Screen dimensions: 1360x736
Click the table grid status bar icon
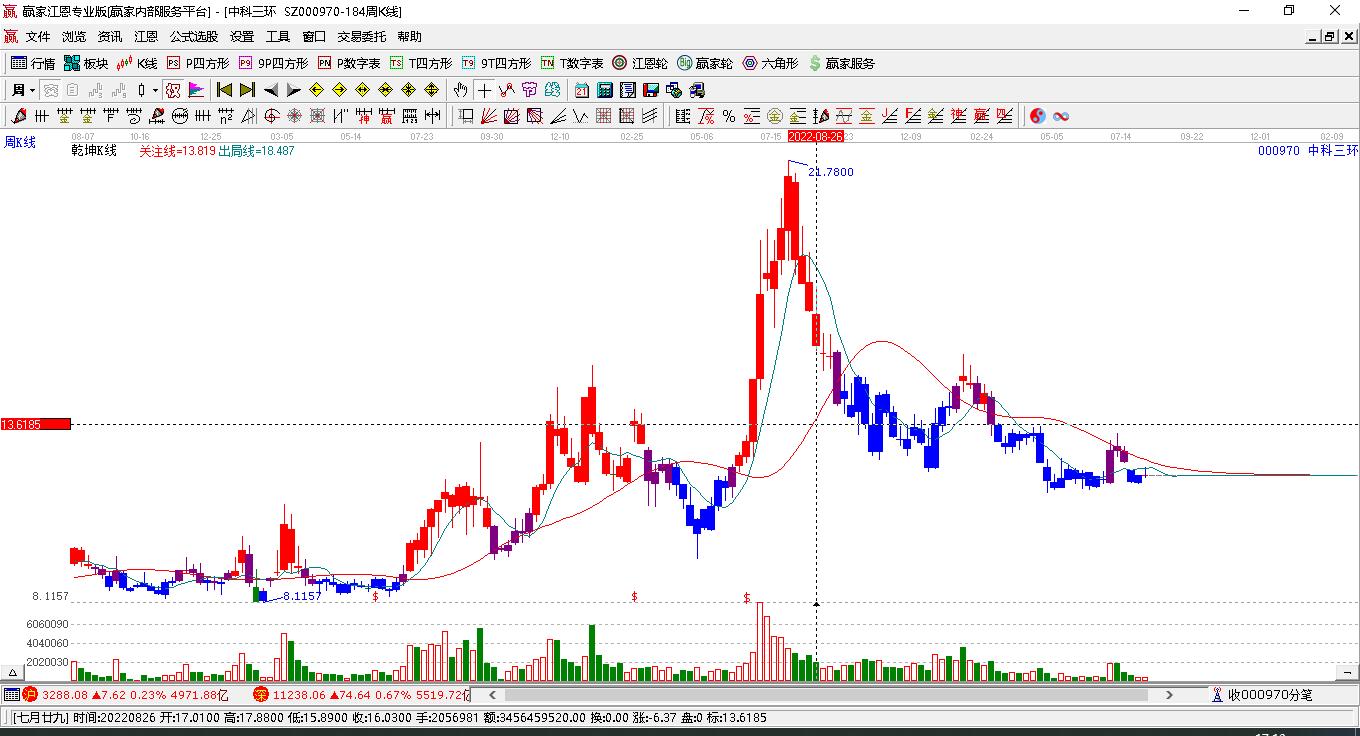pyautogui.click(x=12, y=695)
